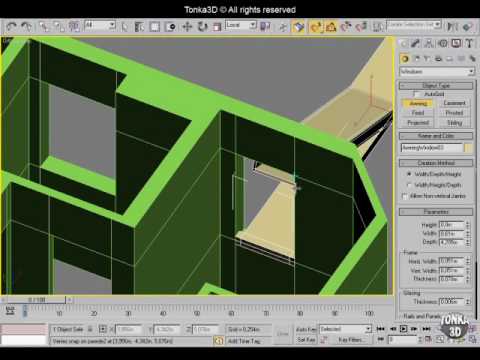480x360 pixels.
Task: Select the Select and Link tool
Action: (44, 27)
